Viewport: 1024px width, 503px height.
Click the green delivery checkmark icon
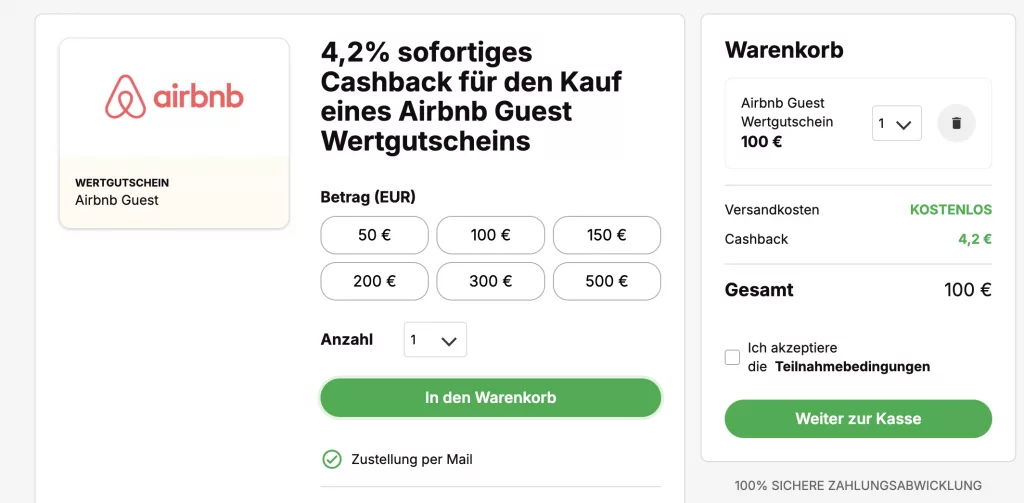[x=332, y=459]
